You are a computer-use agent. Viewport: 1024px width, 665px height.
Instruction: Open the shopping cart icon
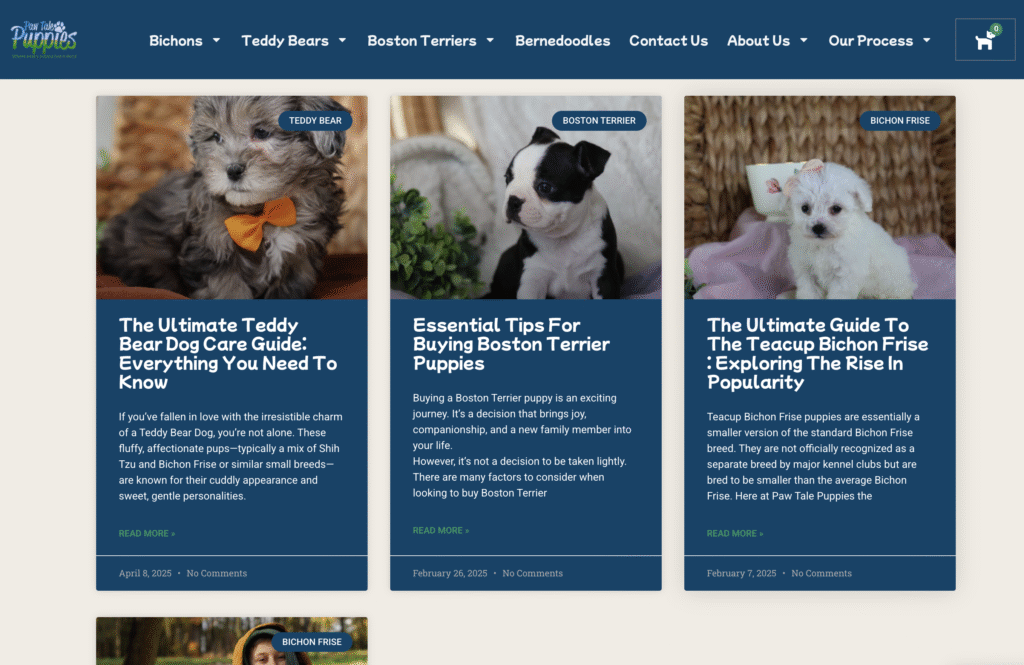985,40
